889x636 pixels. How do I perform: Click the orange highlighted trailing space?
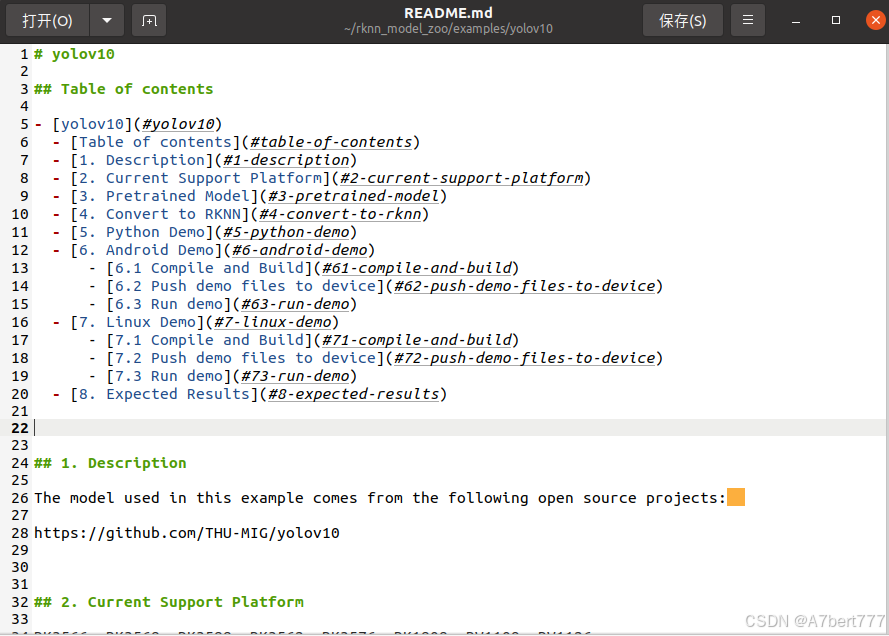click(736, 497)
